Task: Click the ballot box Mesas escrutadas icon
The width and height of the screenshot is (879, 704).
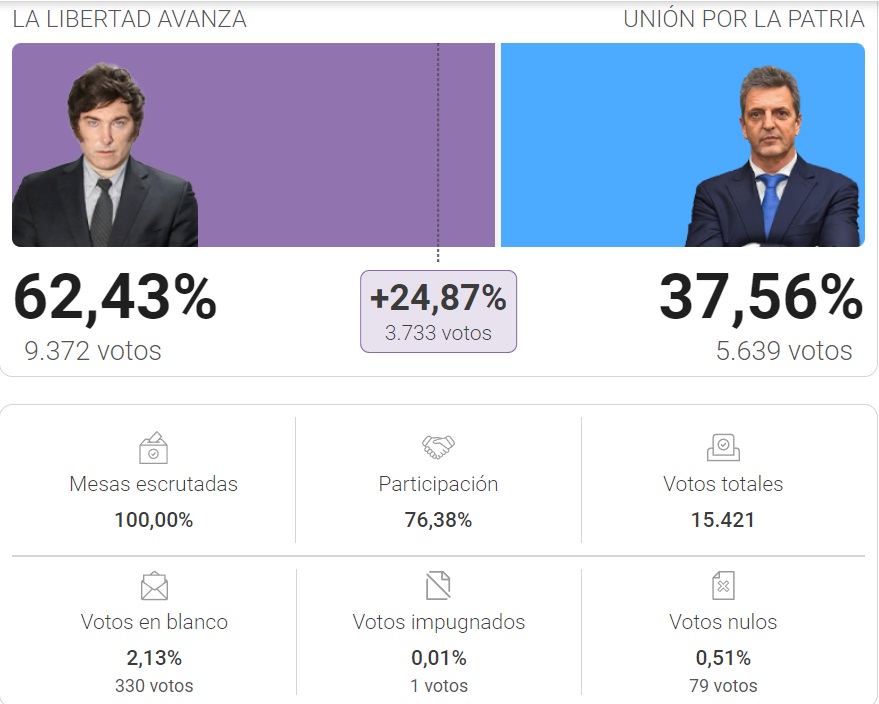Action: [x=153, y=447]
